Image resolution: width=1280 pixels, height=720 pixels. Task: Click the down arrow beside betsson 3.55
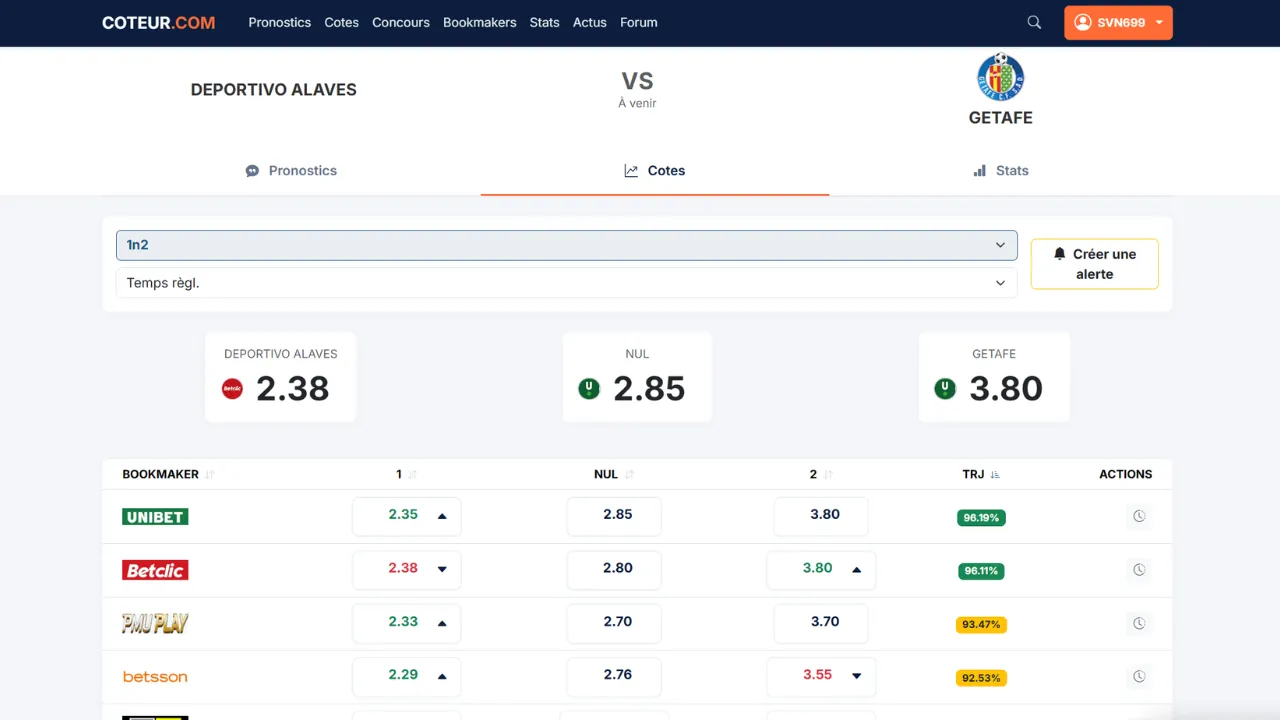[x=856, y=676]
